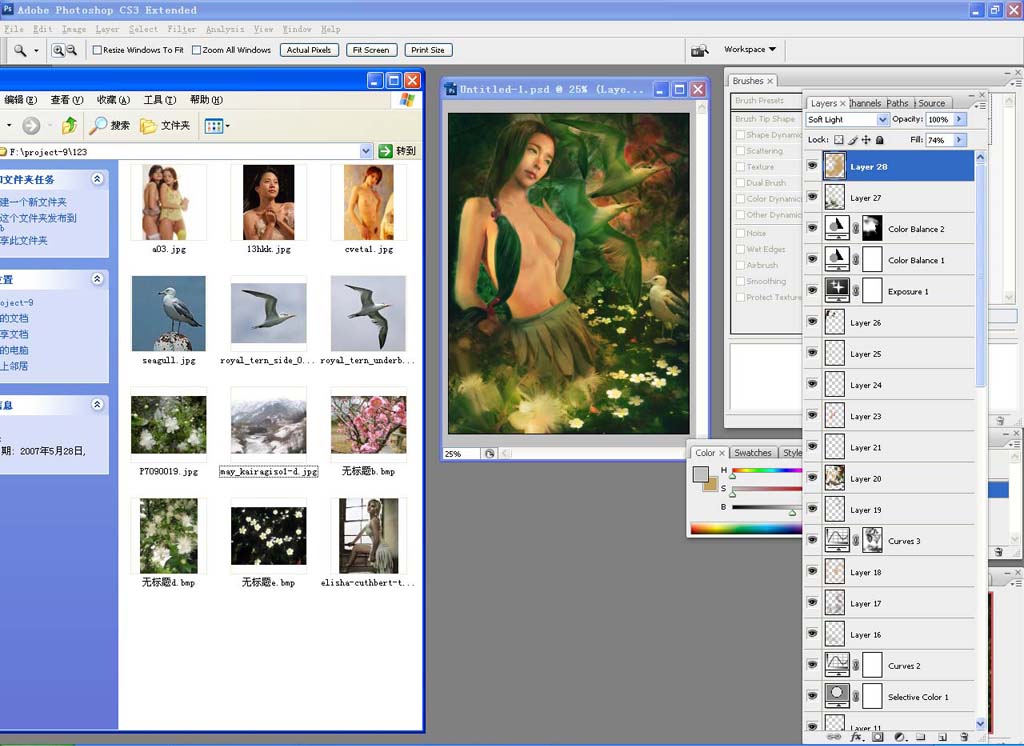Select the Zoom Out tool icon
The image size is (1024, 746).
tap(71, 50)
